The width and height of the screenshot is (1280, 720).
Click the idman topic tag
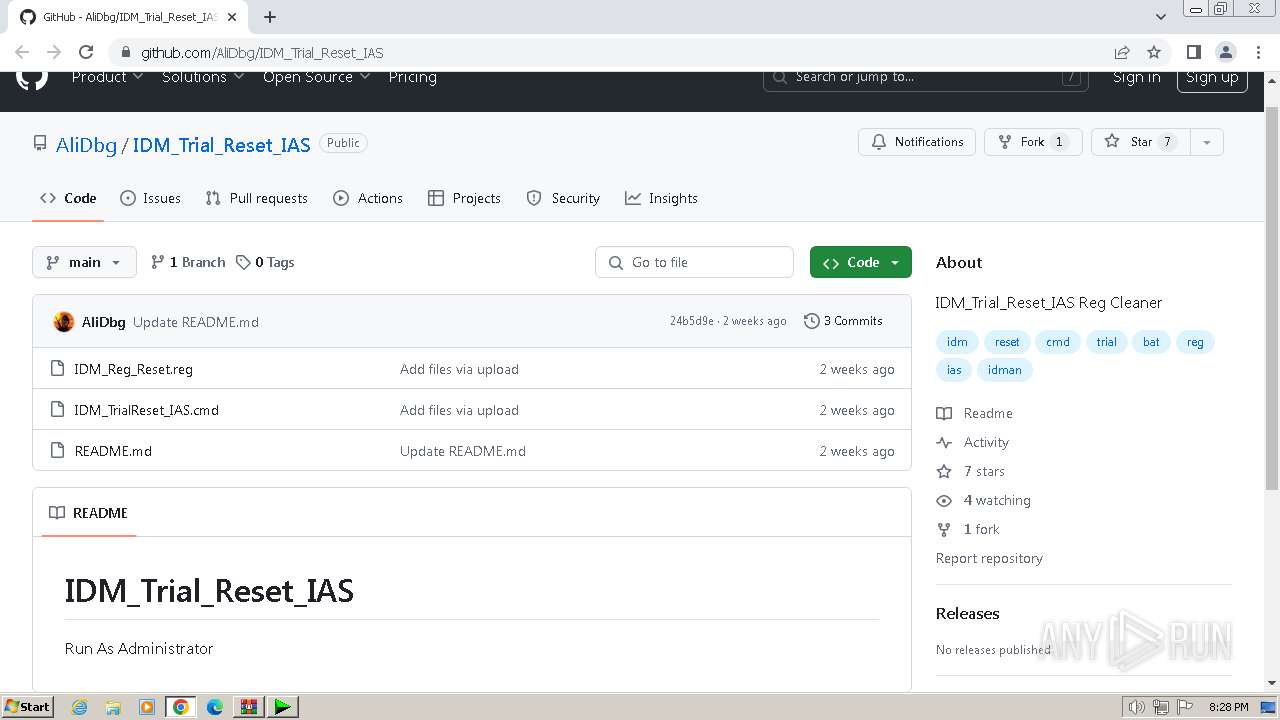(1005, 370)
